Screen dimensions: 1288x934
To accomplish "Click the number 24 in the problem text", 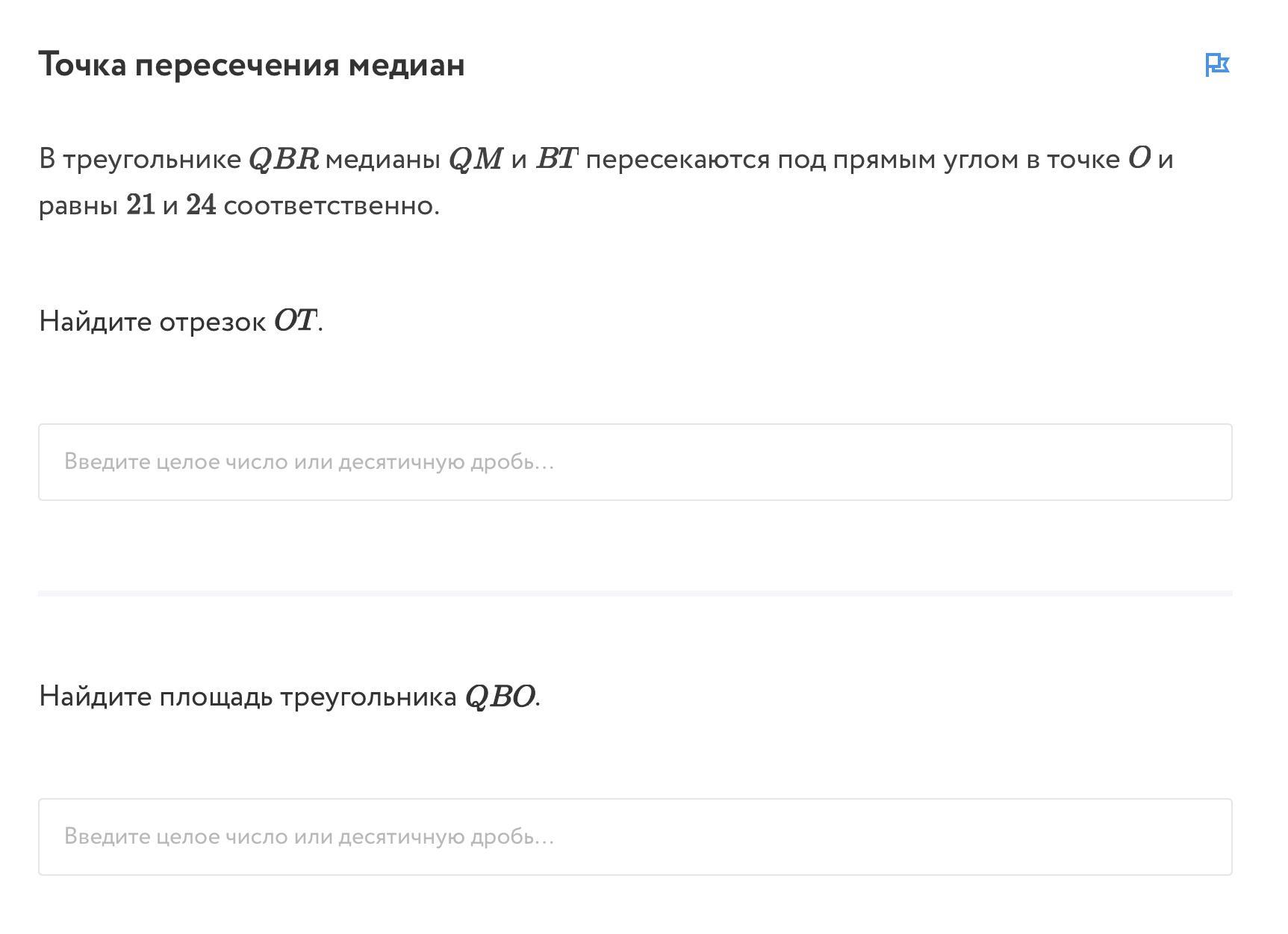I will point(201,205).
